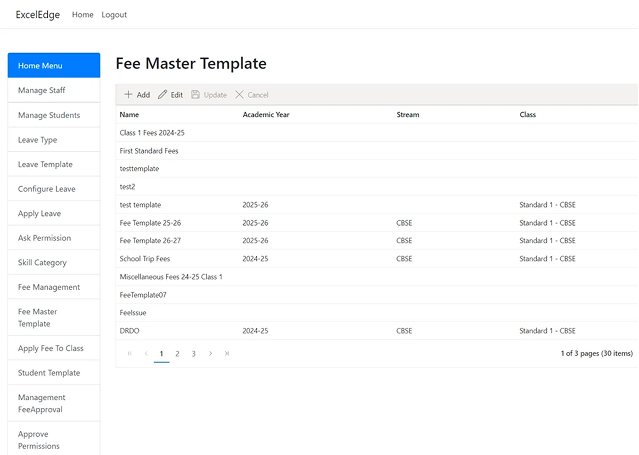This screenshot has width=639, height=455.
Task: Select row 'Miscellaneous Fees 24-25 Class 1'
Action: (377, 277)
